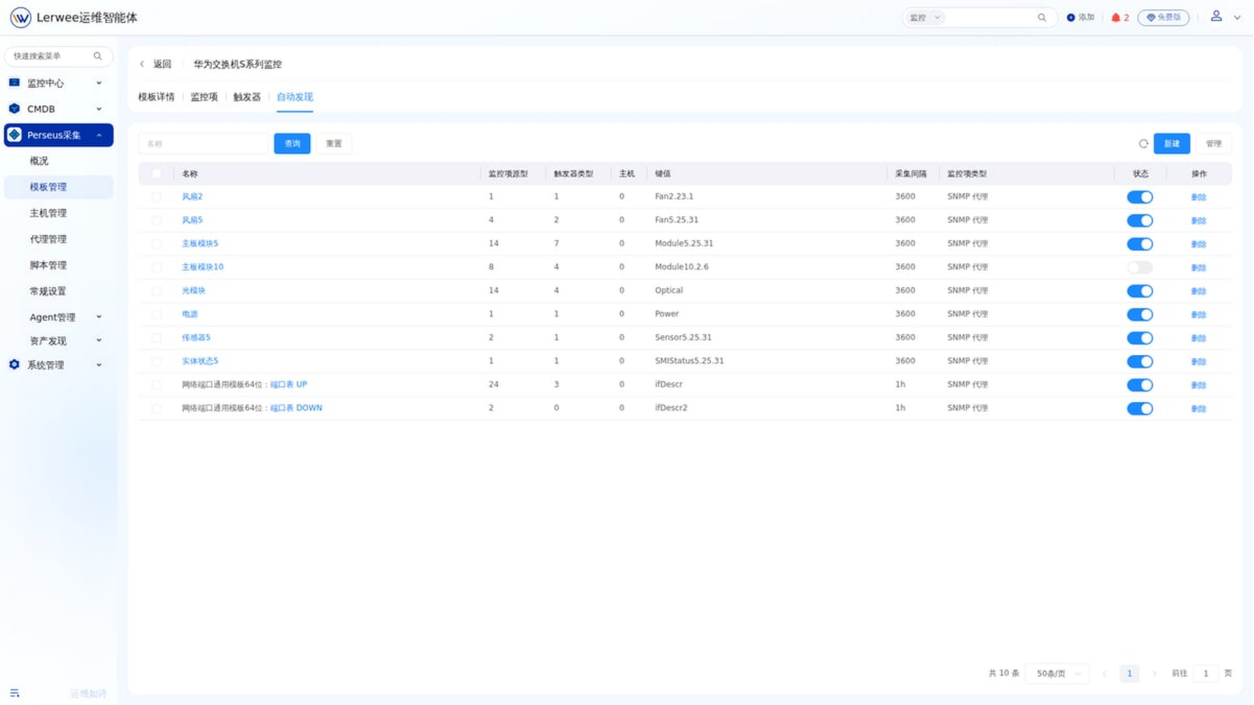Image resolution: width=1254 pixels, height=705 pixels.
Task: Switch to the 监控项 tab
Action: tap(204, 97)
